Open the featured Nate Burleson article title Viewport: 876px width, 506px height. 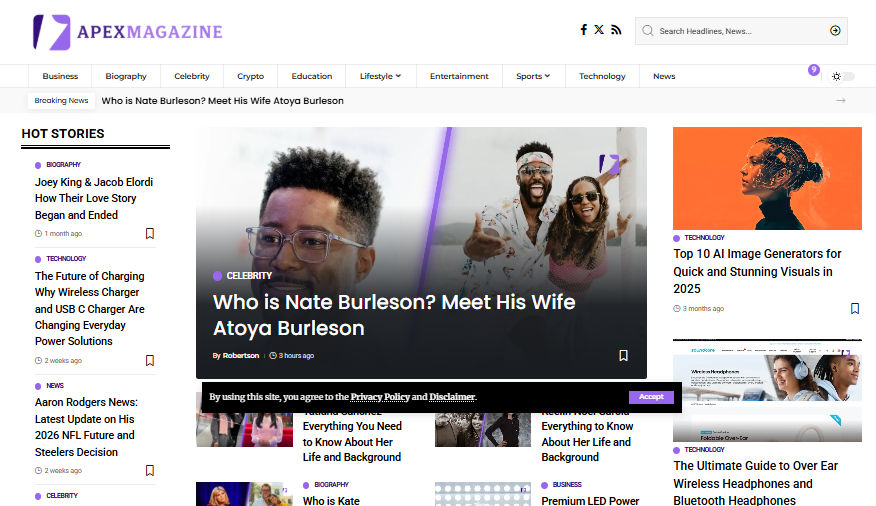394,315
